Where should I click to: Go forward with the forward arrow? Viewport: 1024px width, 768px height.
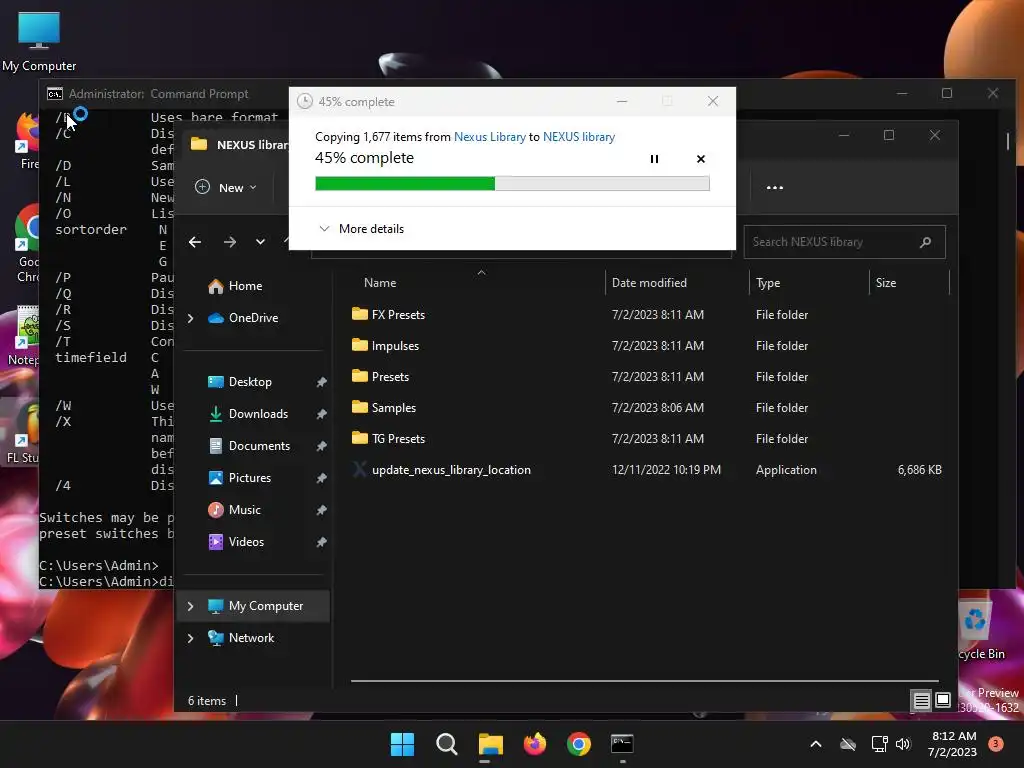click(x=230, y=242)
